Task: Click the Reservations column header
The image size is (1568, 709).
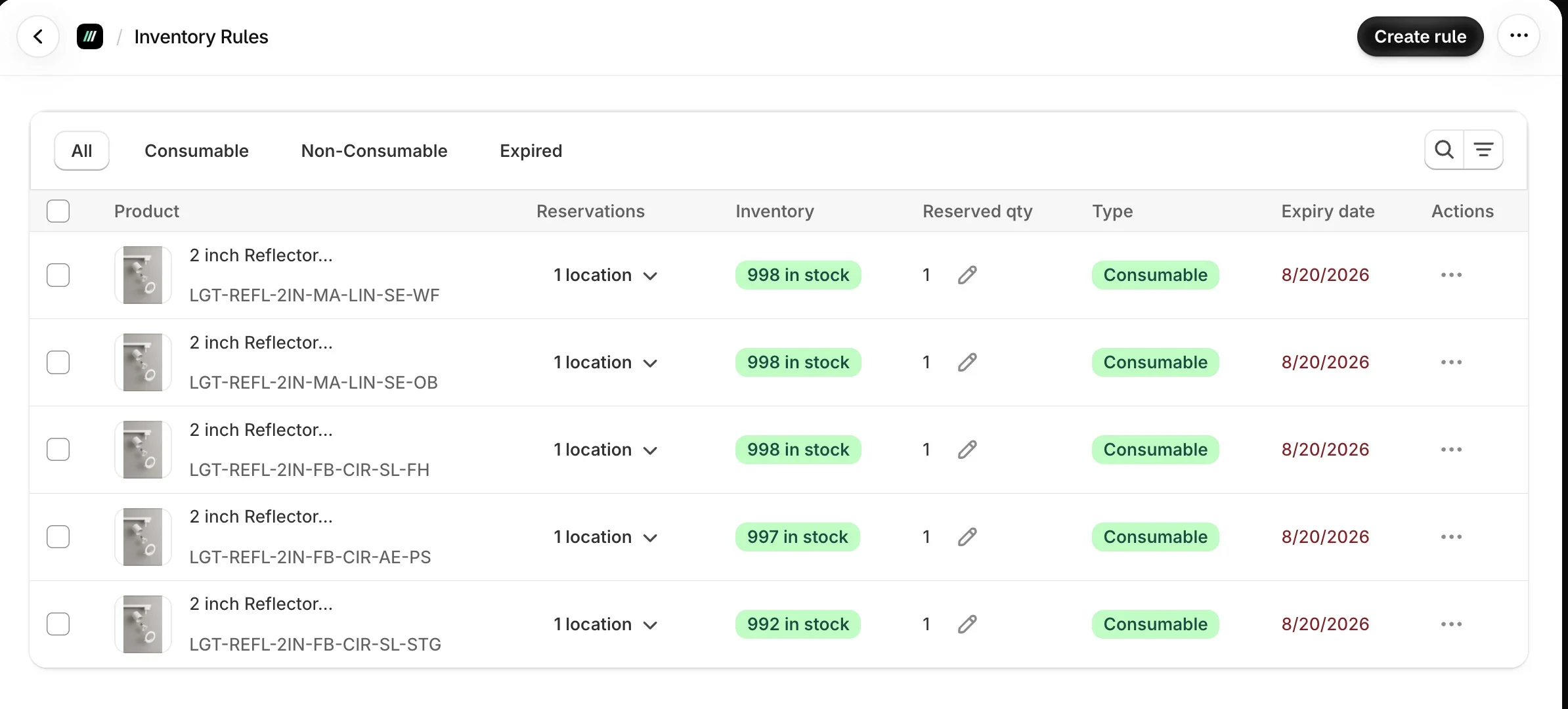Action: (x=590, y=211)
